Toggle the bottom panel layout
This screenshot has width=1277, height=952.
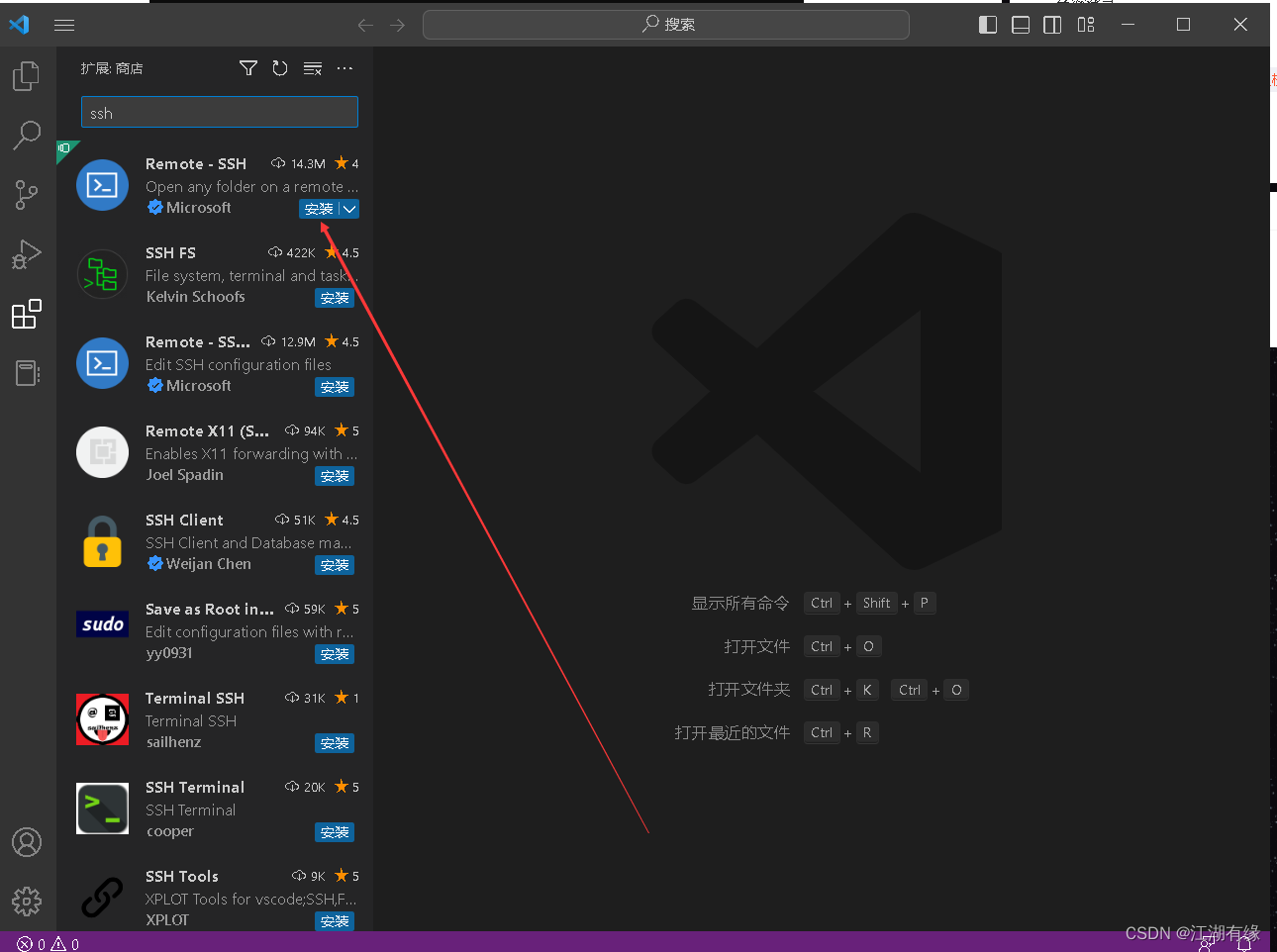1021,25
